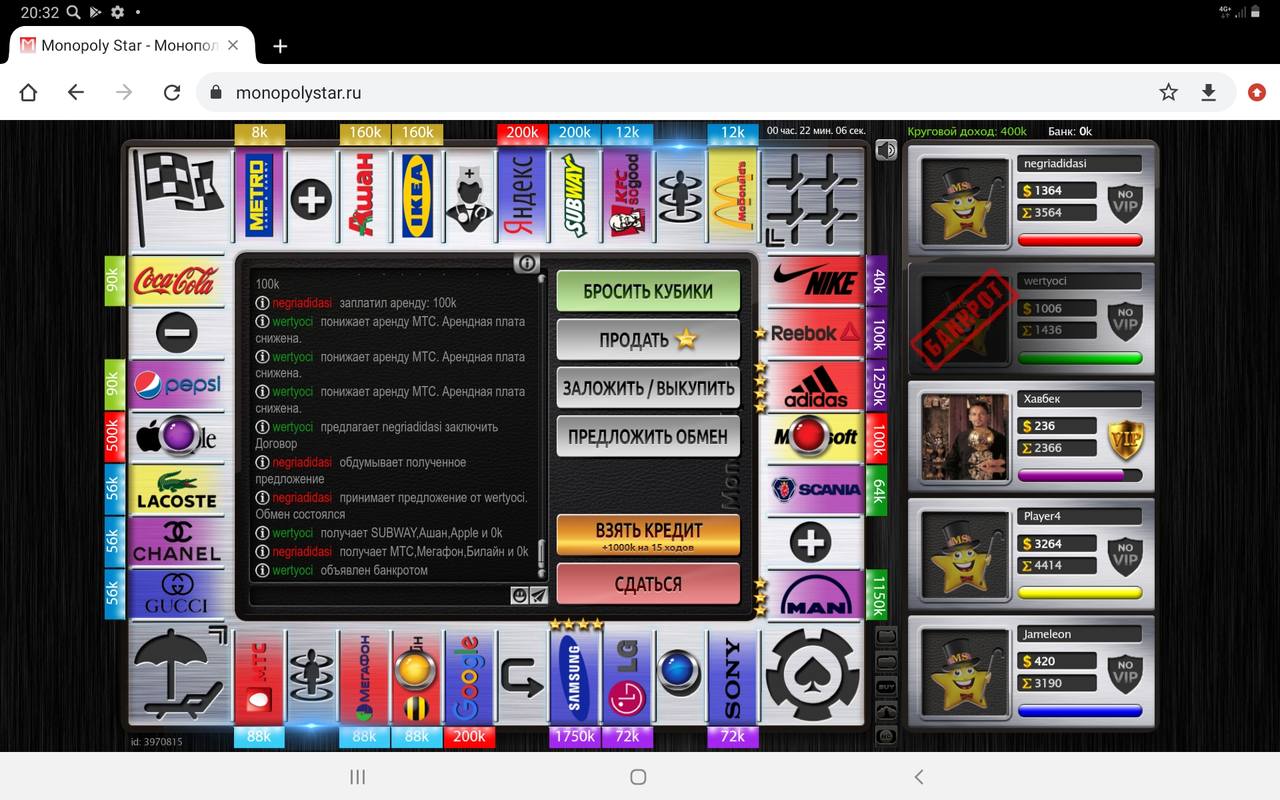This screenshot has height=800, width=1280.
Task: Open the SCANIA property square
Action: coord(816,490)
